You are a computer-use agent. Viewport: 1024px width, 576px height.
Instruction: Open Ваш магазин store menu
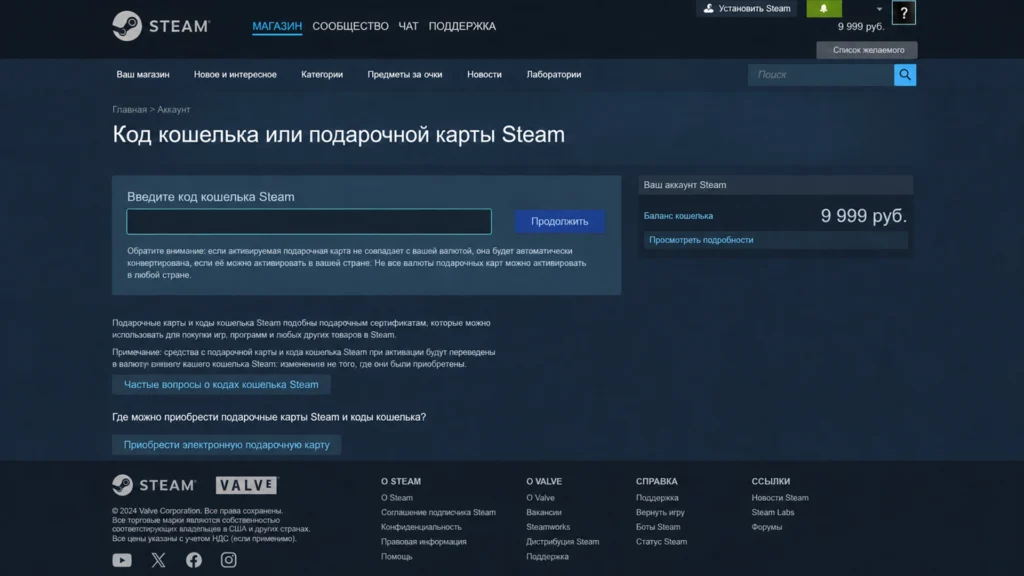pos(143,74)
